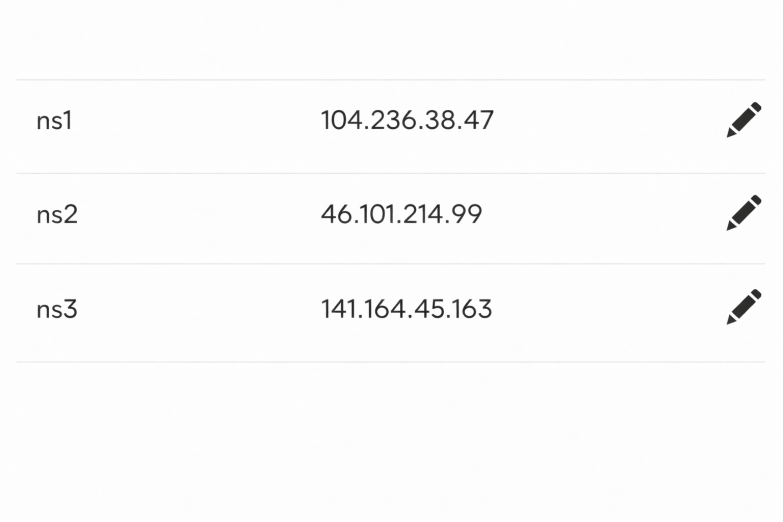This screenshot has height=522, width=783.
Task: Select the ns3 hostname label
Action: (x=56, y=309)
